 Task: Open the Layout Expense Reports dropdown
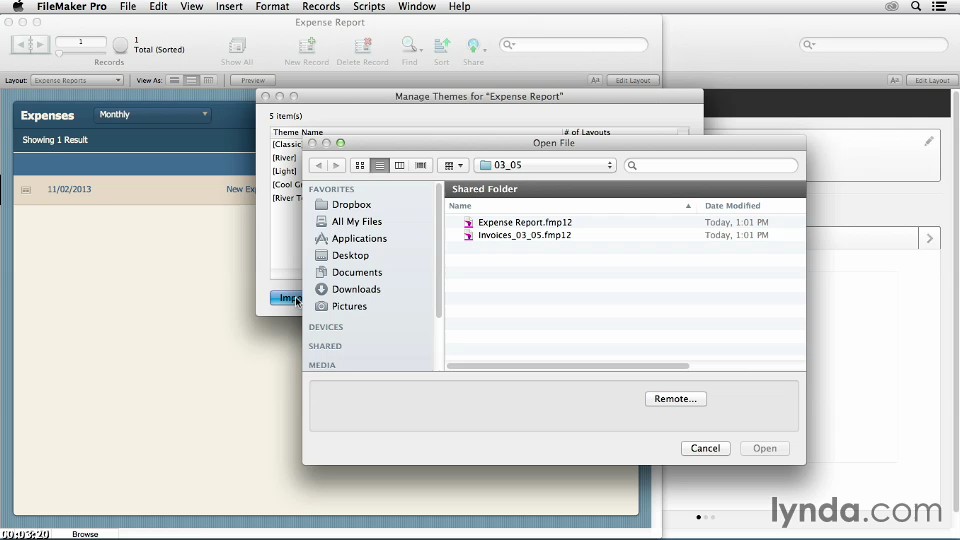[77, 80]
